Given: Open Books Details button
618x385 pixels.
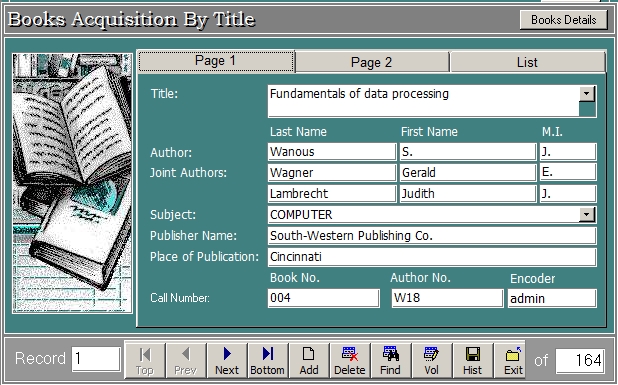Looking at the screenshot, I should click(x=564, y=20).
